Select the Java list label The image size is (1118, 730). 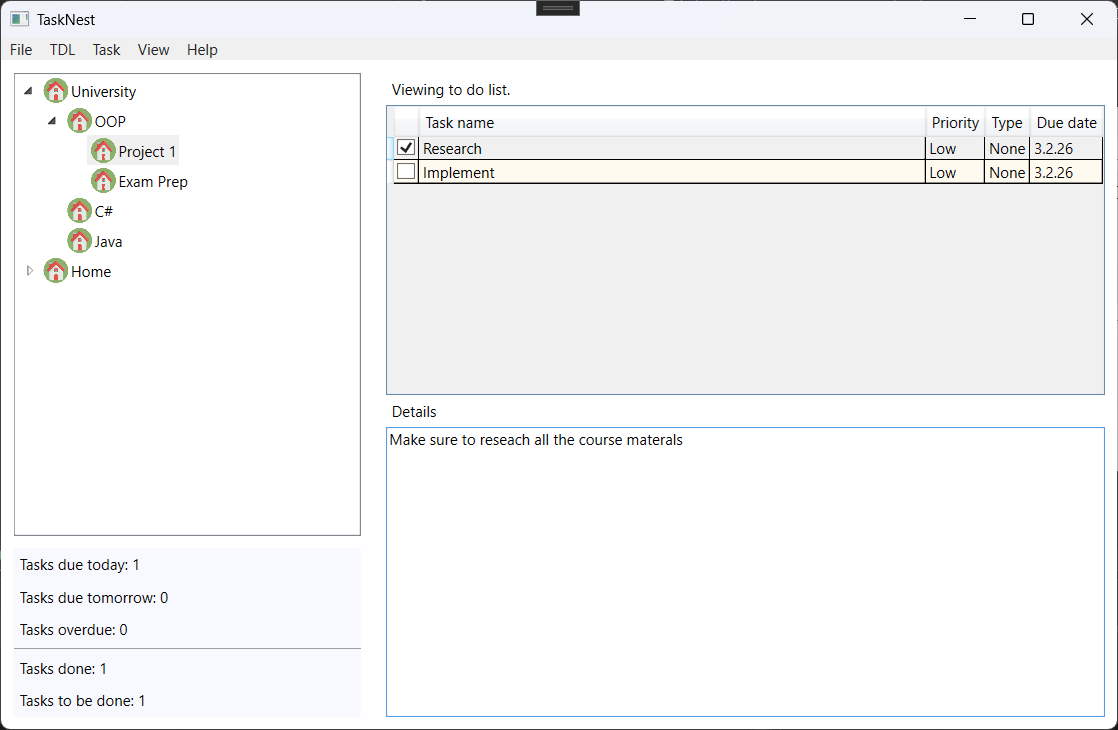tap(108, 242)
